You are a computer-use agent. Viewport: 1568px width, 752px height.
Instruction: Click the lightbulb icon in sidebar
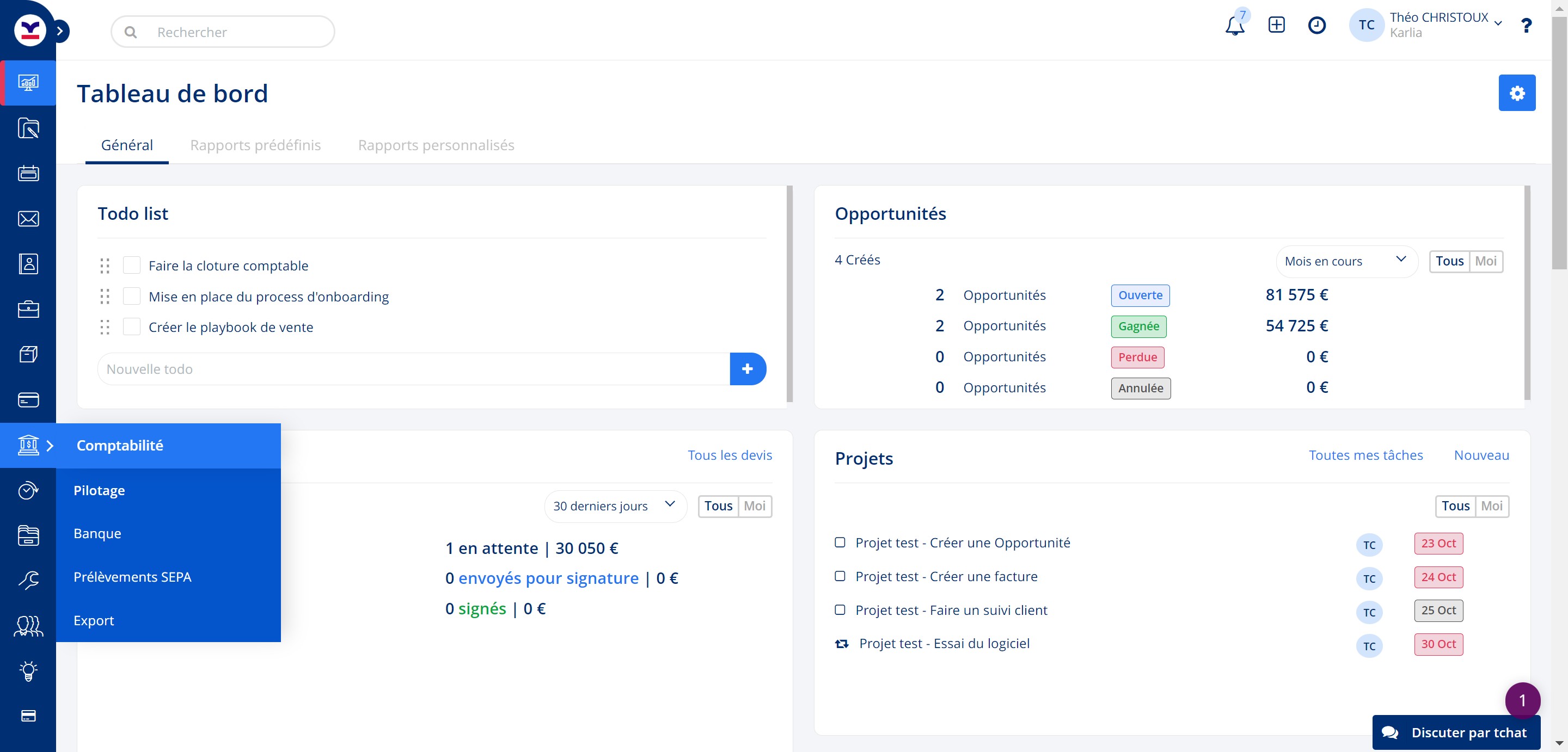(x=28, y=670)
